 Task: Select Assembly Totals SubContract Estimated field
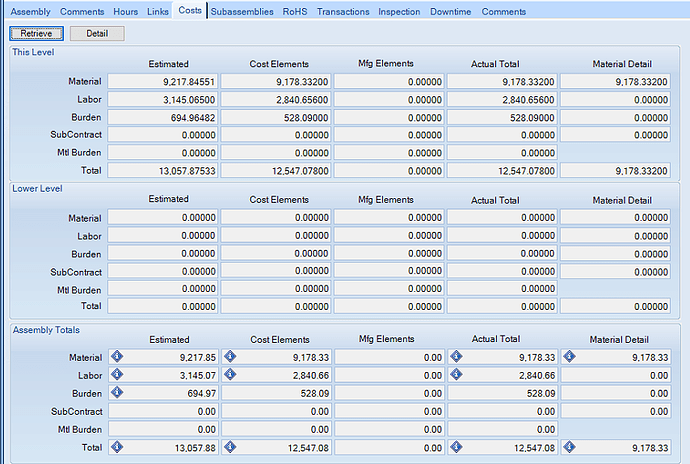pyautogui.click(x=163, y=411)
